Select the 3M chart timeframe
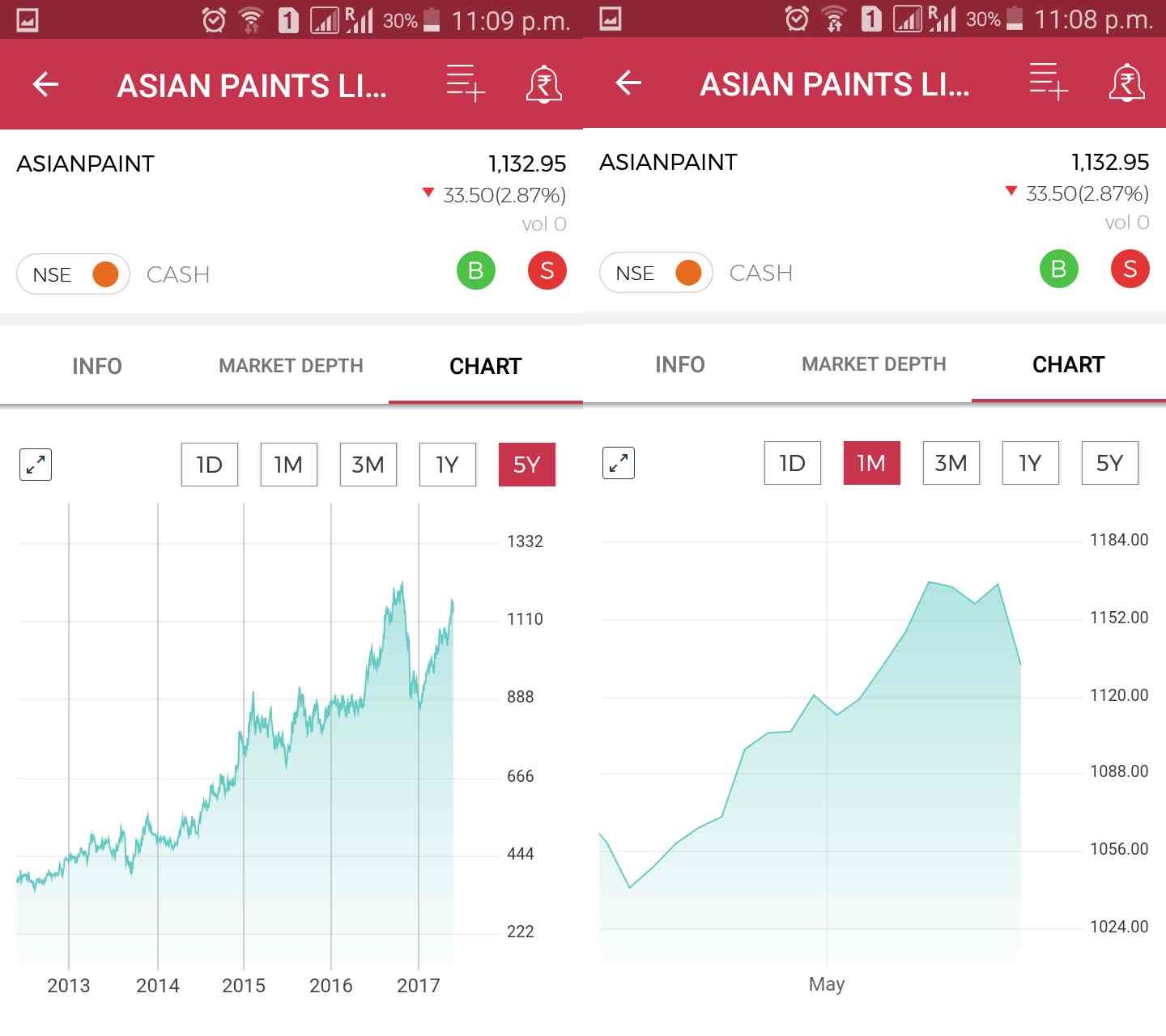The image size is (1166, 1036). (x=368, y=464)
